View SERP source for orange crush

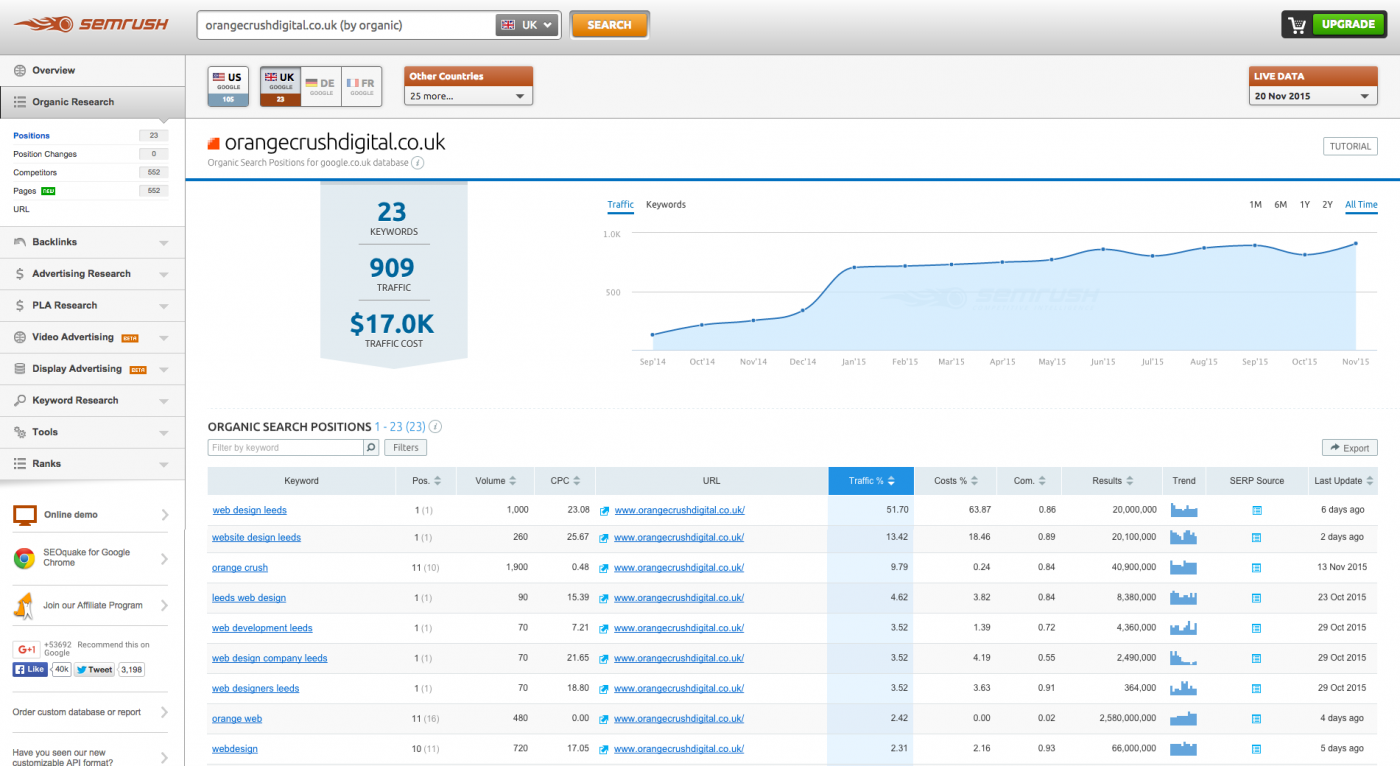pos(1257,568)
